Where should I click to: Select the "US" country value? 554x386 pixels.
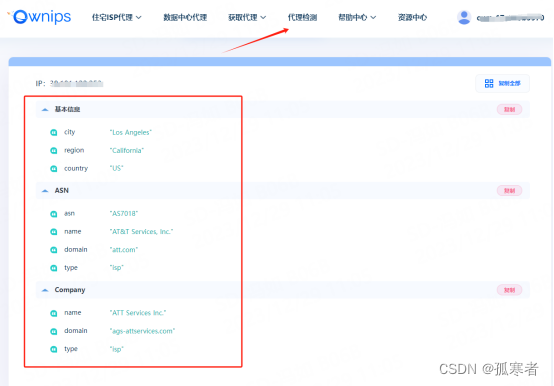tap(116, 168)
